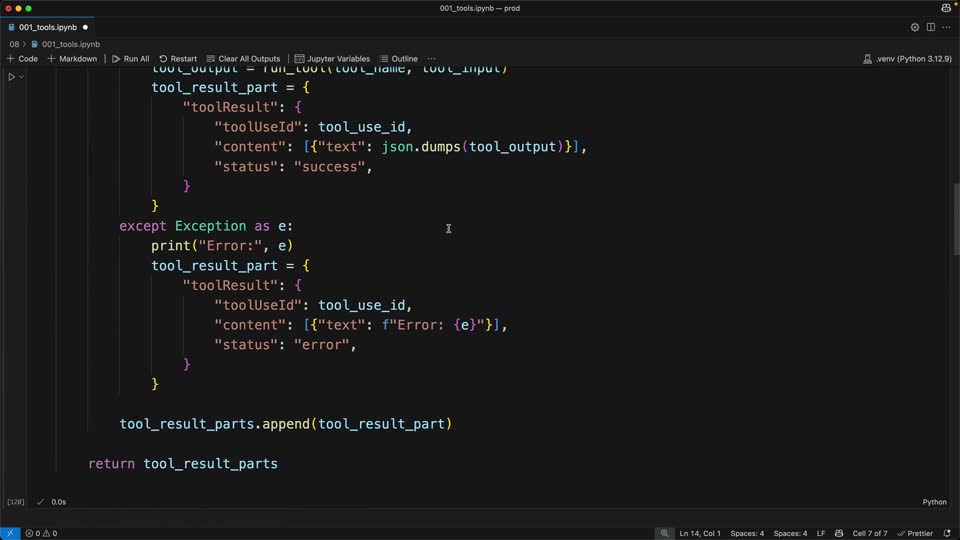Add a new Code cell
Screen dimensions: 960x540
[x=22, y=59]
